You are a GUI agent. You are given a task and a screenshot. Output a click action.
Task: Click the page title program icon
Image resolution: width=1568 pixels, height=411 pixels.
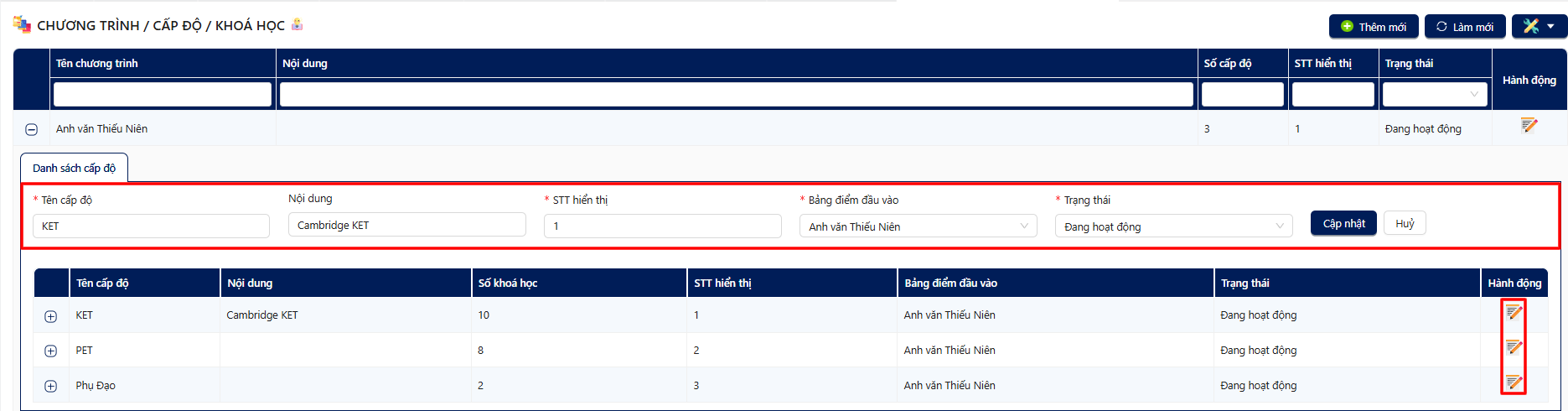point(22,24)
